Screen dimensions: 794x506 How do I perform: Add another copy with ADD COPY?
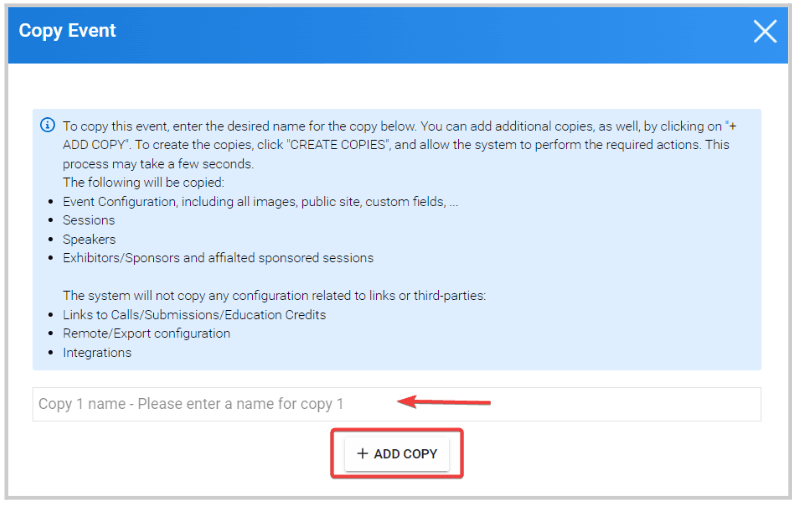(397, 454)
